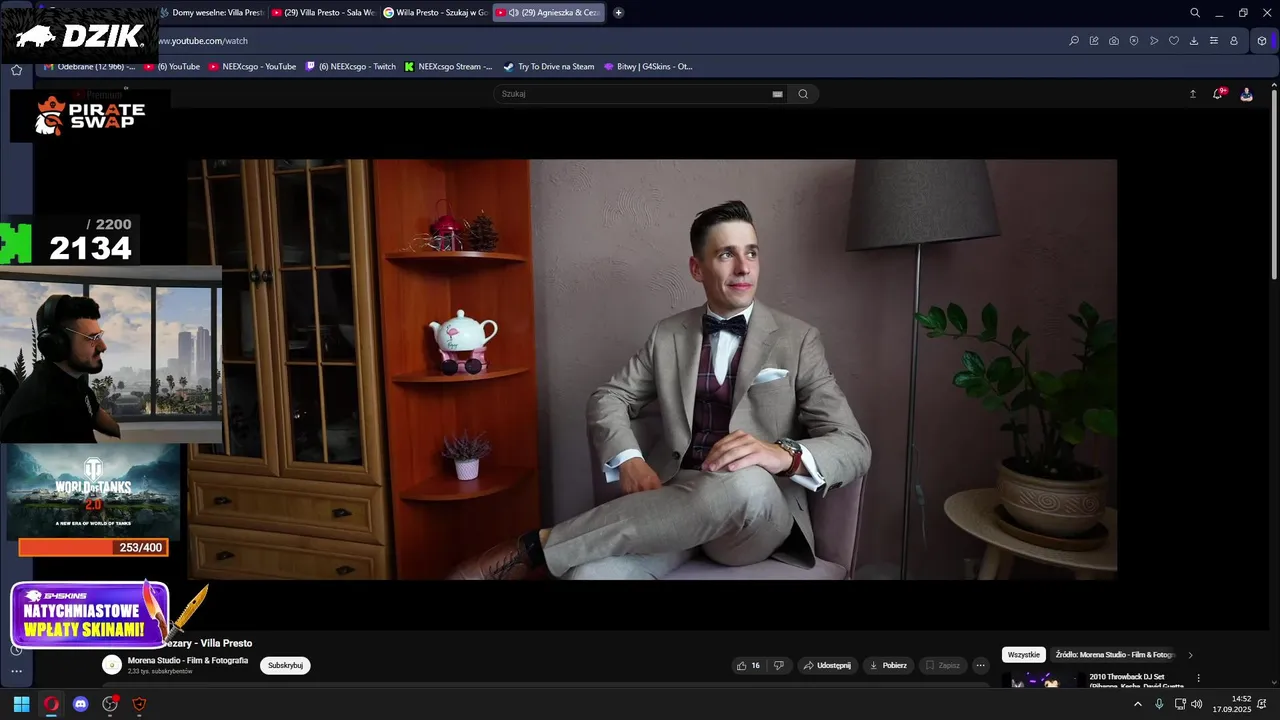This screenshot has width=1280, height=720.
Task: Open Opera easy setup sliders icon
Action: pyautogui.click(x=1214, y=41)
